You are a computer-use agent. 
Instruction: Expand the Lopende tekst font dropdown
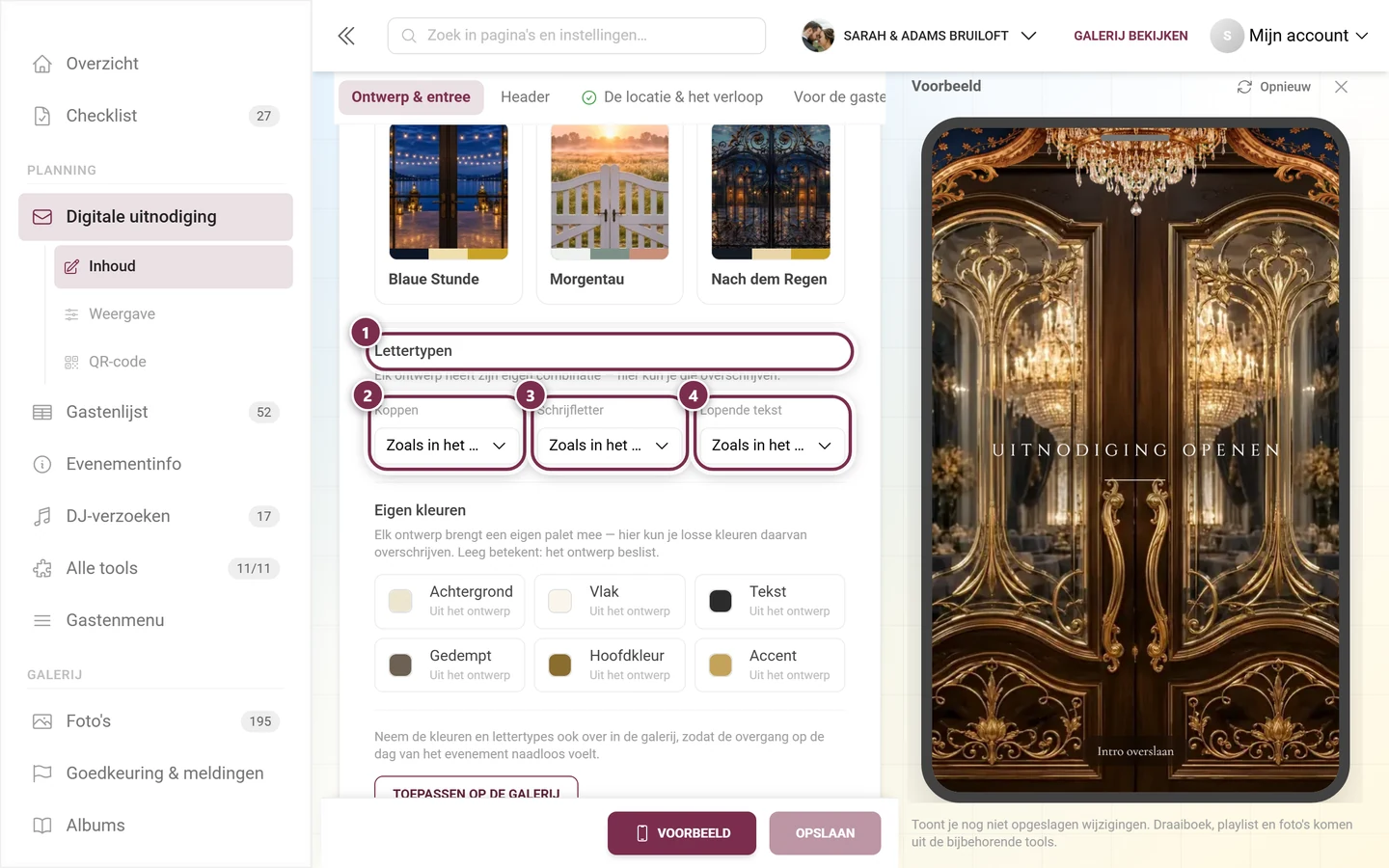pyautogui.click(x=772, y=446)
